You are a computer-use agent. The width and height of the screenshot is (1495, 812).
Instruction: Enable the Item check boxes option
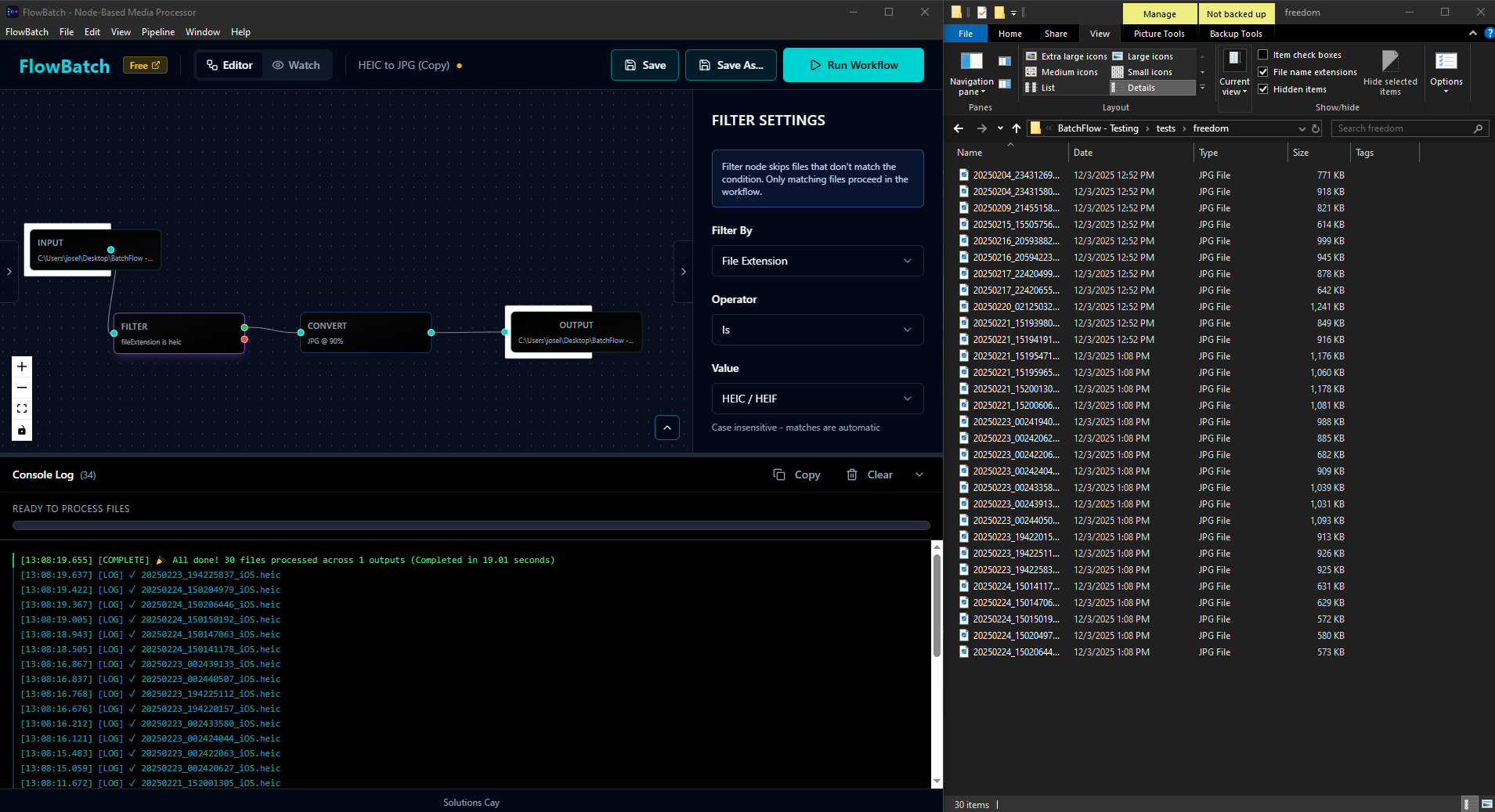(1263, 55)
